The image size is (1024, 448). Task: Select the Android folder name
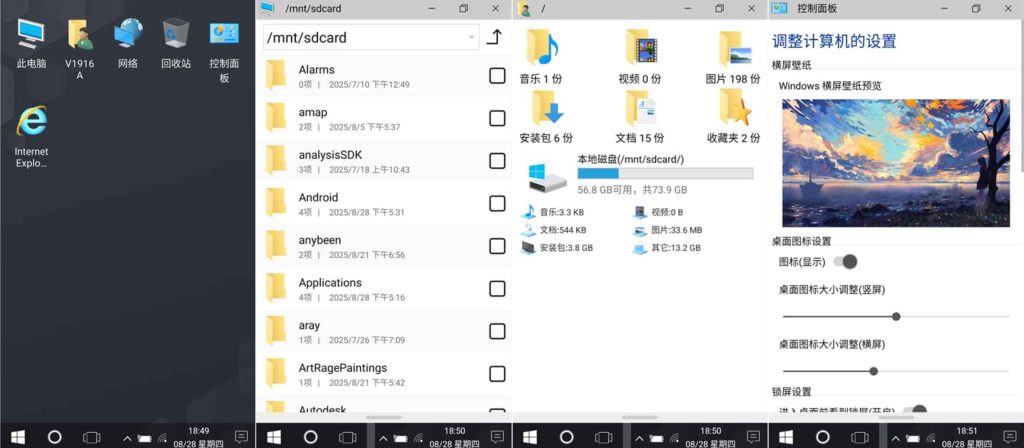pos(318,197)
